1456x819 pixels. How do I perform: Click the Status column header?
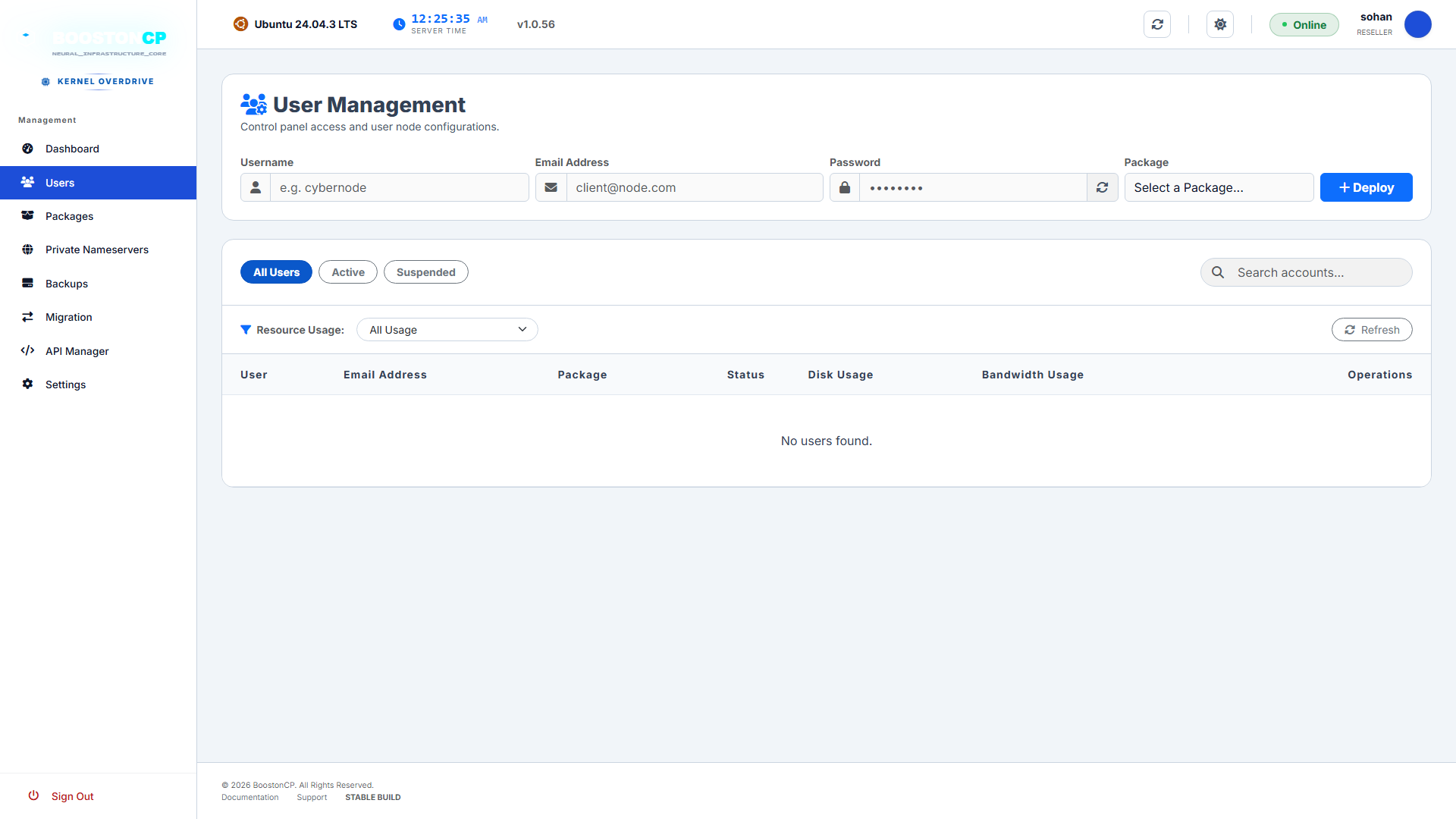click(745, 375)
